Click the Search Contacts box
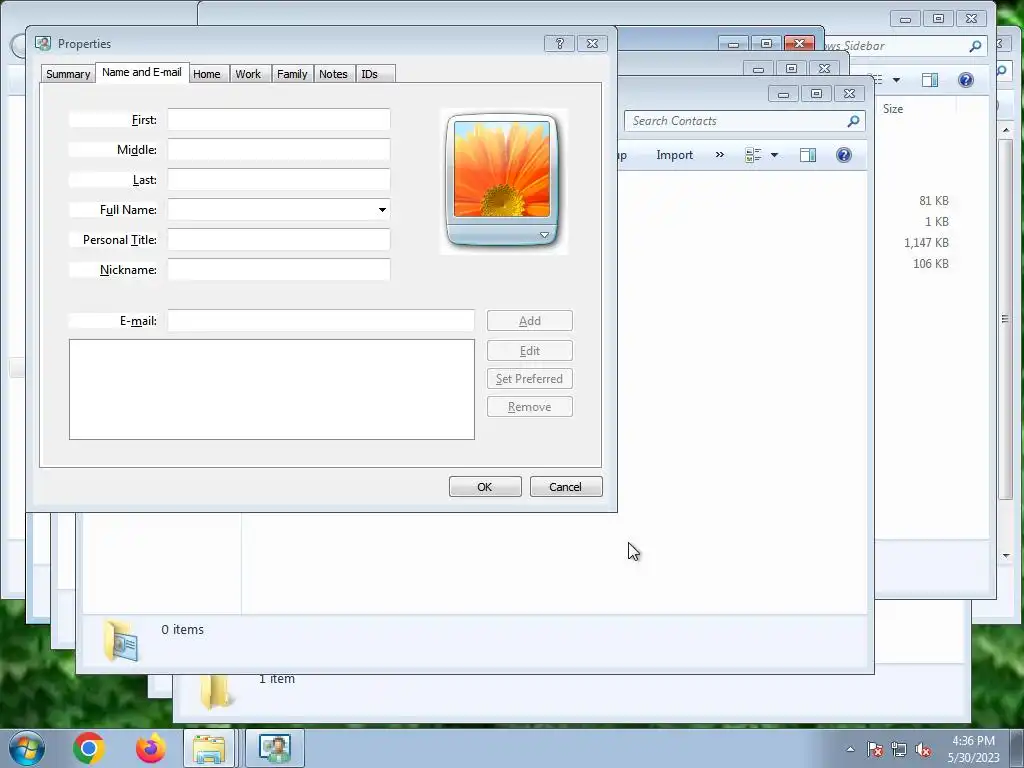This screenshot has width=1024, height=768. (x=745, y=121)
